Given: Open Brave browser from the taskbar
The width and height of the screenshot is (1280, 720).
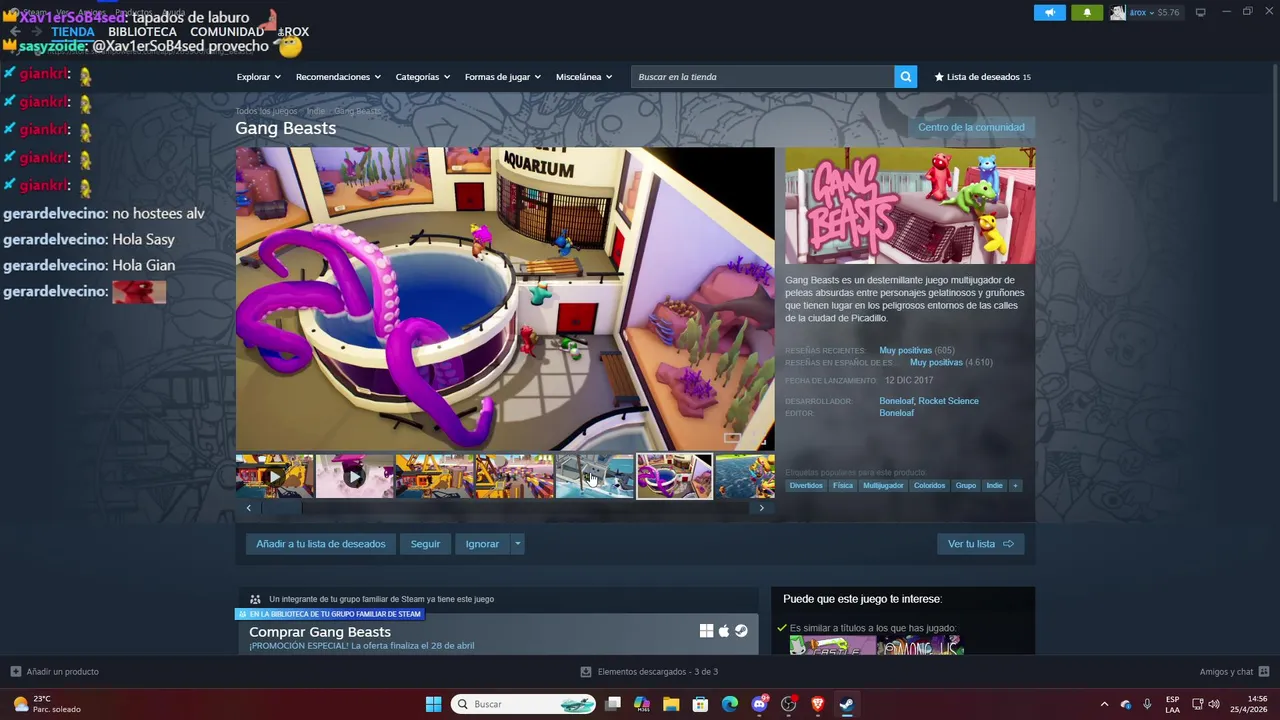Looking at the screenshot, I should [818, 704].
